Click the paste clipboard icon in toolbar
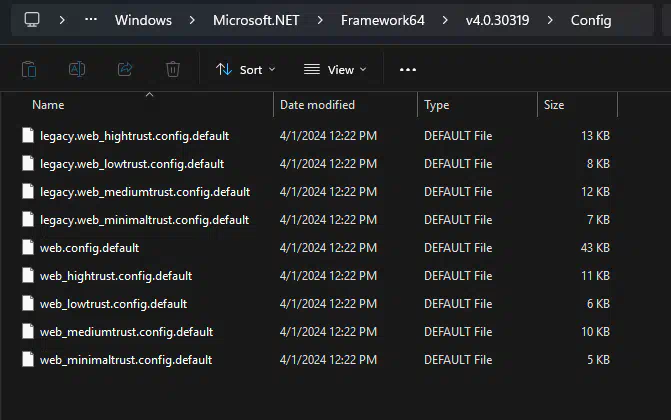The height and width of the screenshot is (420, 671). (29, 69)
